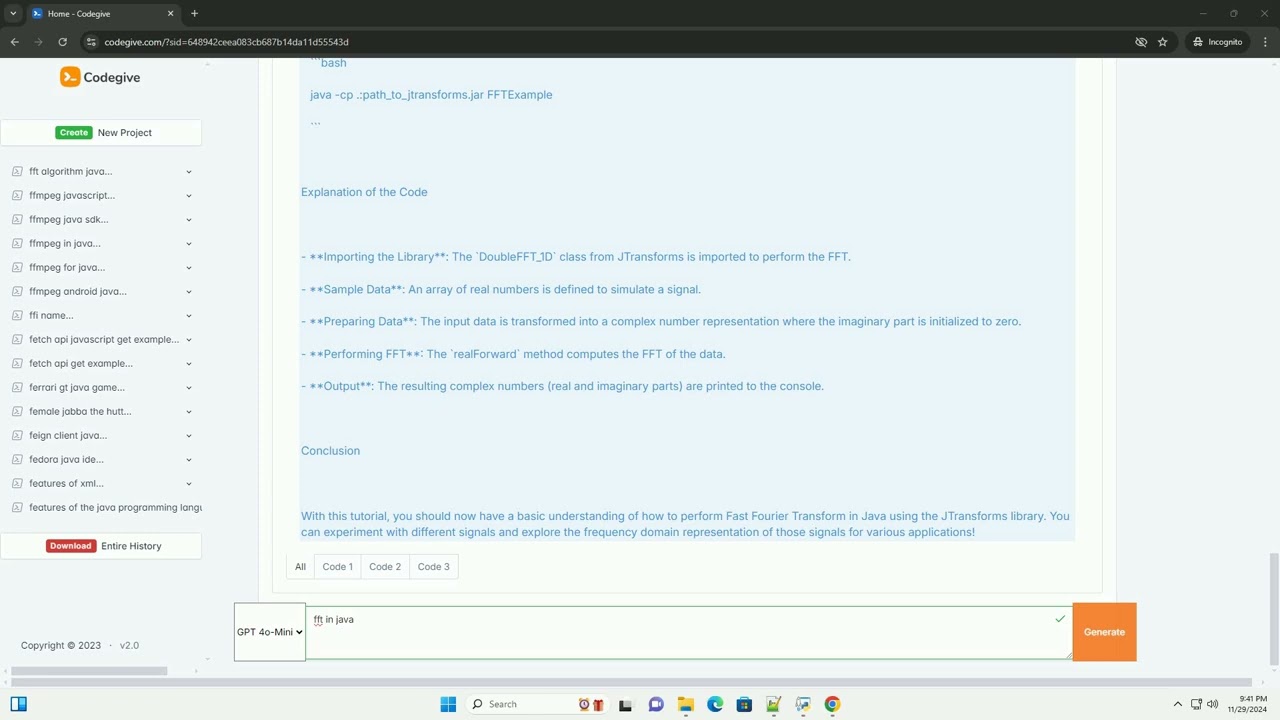Image resolution: width=1280 pixels, height=720 pixels.
Task: Click the Explanation of the Code heading
Action: (364, 192)
